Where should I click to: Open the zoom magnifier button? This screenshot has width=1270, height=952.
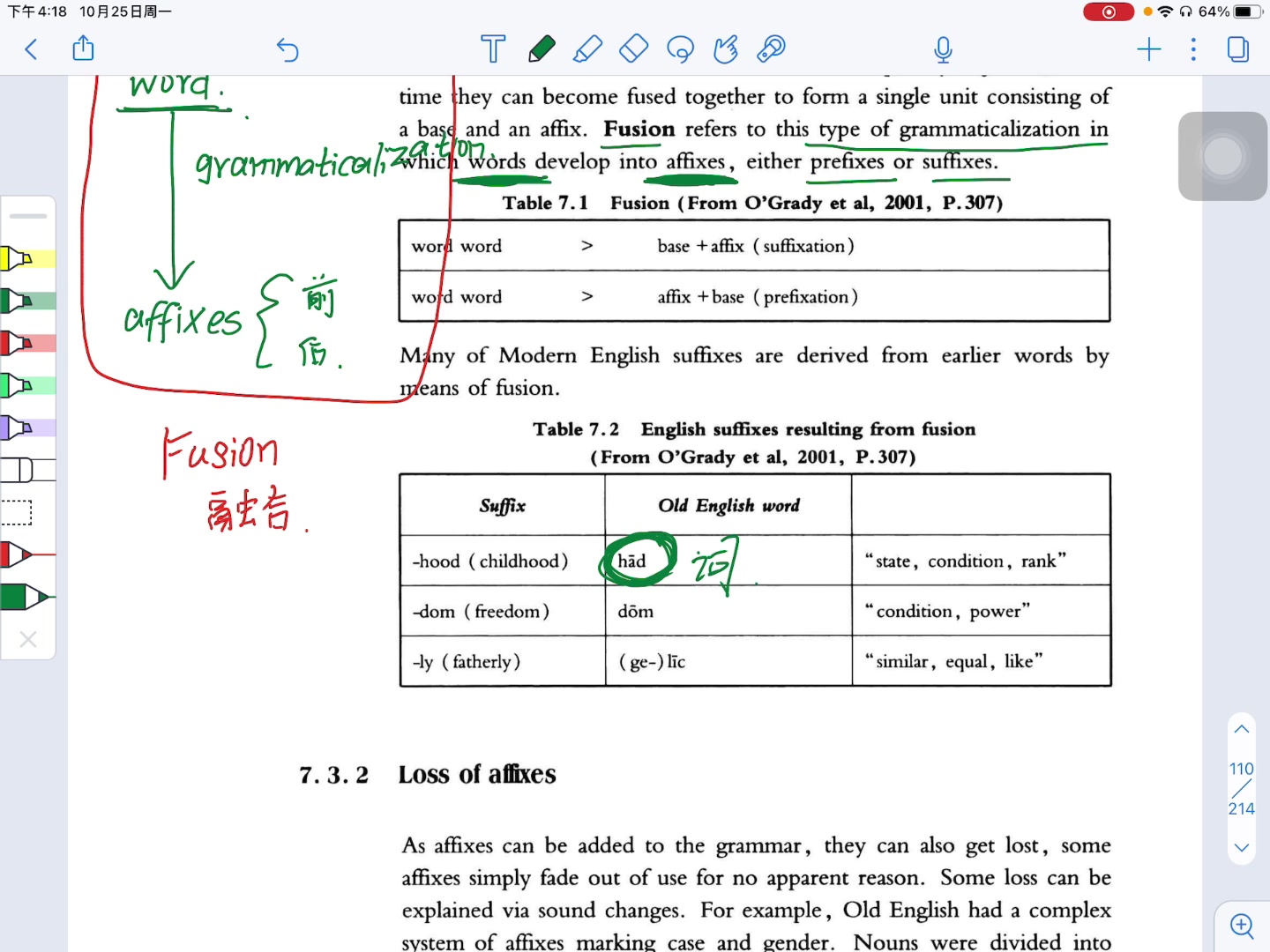click(1242, 926)
